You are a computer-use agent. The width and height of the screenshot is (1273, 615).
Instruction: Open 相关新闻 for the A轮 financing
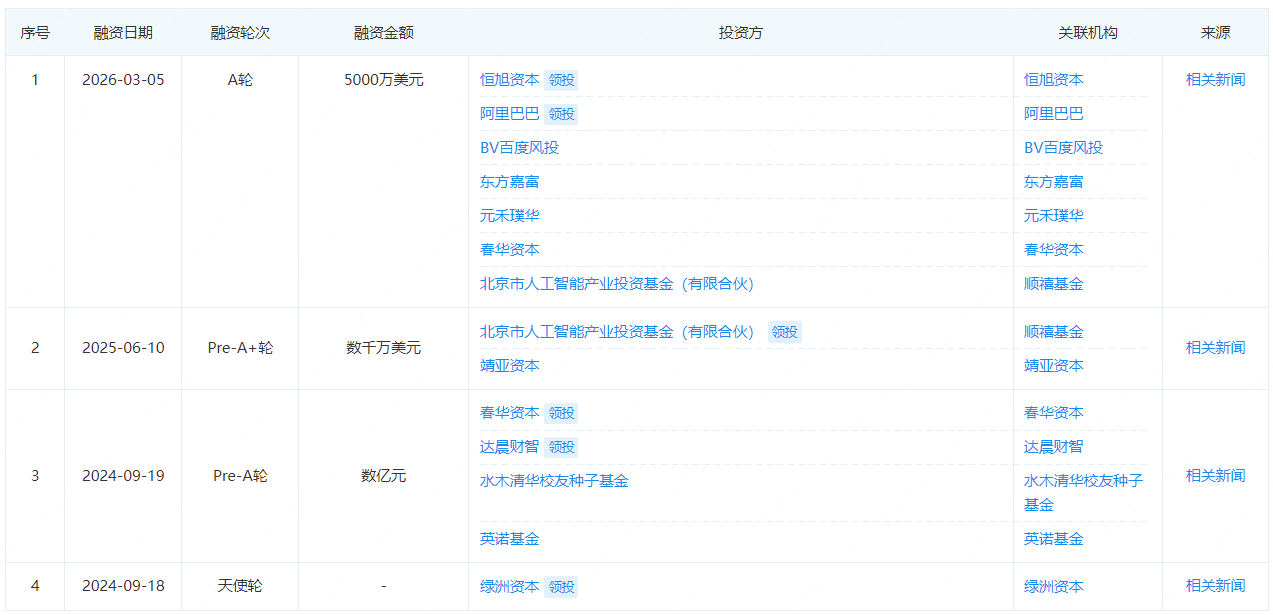click(1215, 80)
